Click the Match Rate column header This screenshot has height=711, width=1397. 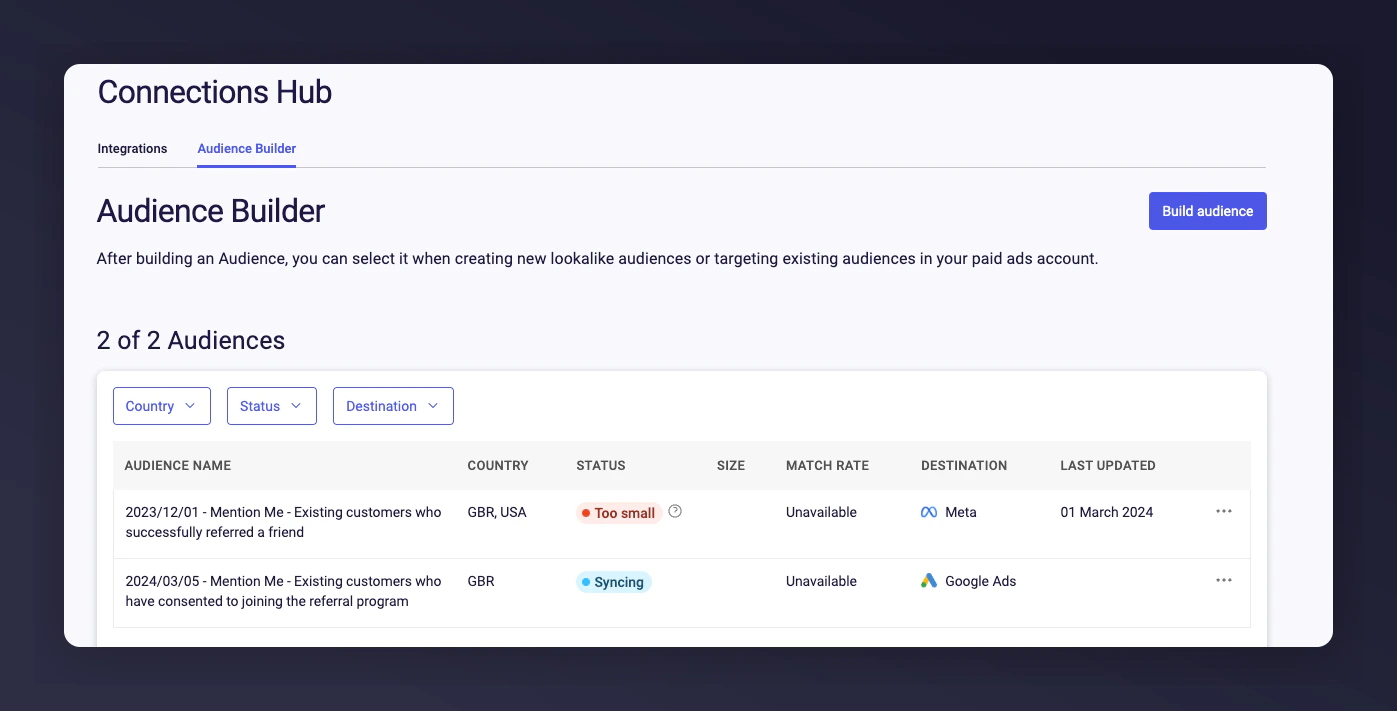pos(827,466)
